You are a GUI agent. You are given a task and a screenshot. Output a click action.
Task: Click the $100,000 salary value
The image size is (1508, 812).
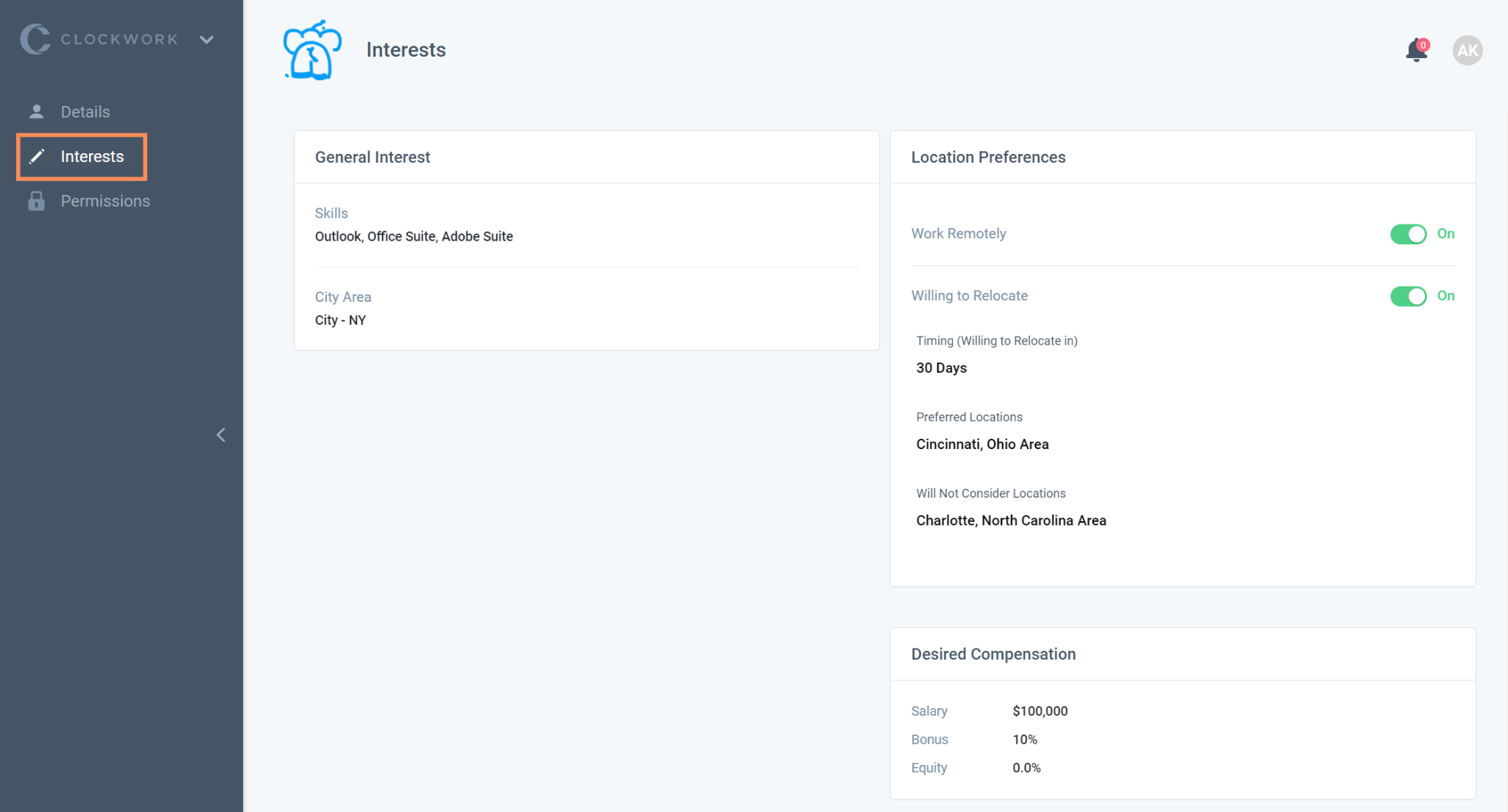pos(1040,711)
